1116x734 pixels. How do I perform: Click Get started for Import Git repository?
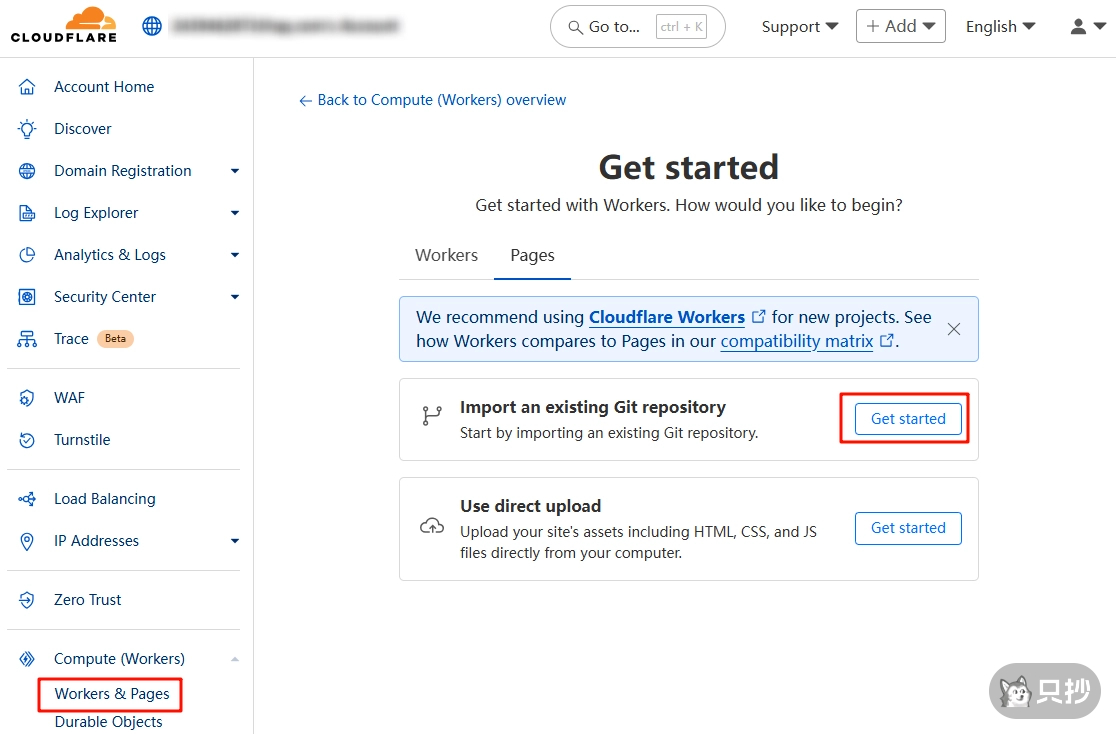[x=907, y=419]
